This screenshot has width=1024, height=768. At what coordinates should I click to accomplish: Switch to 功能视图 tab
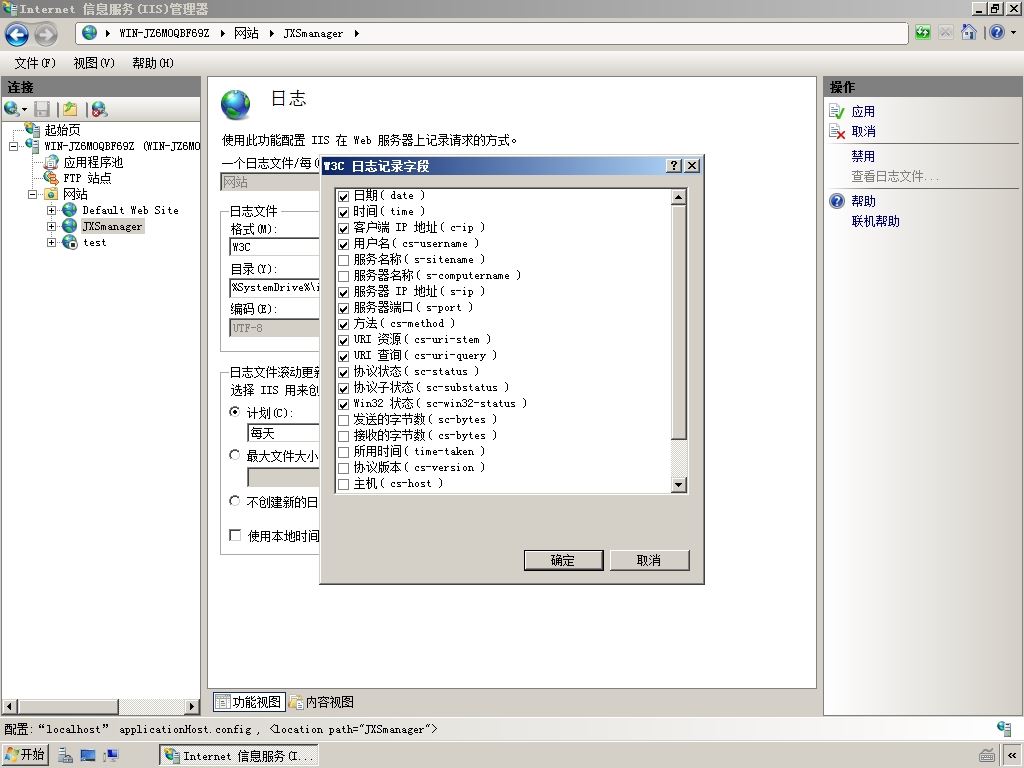[x=249, y=702]
